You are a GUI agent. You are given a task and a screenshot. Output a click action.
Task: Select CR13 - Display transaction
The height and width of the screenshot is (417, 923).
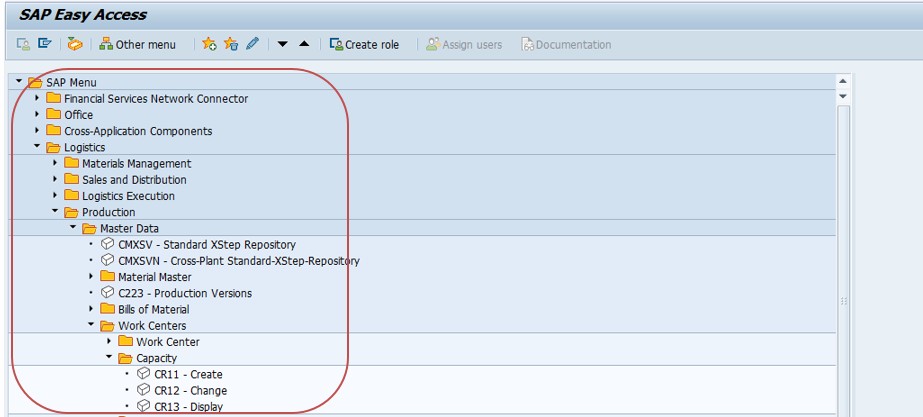[x=188, y=406]
